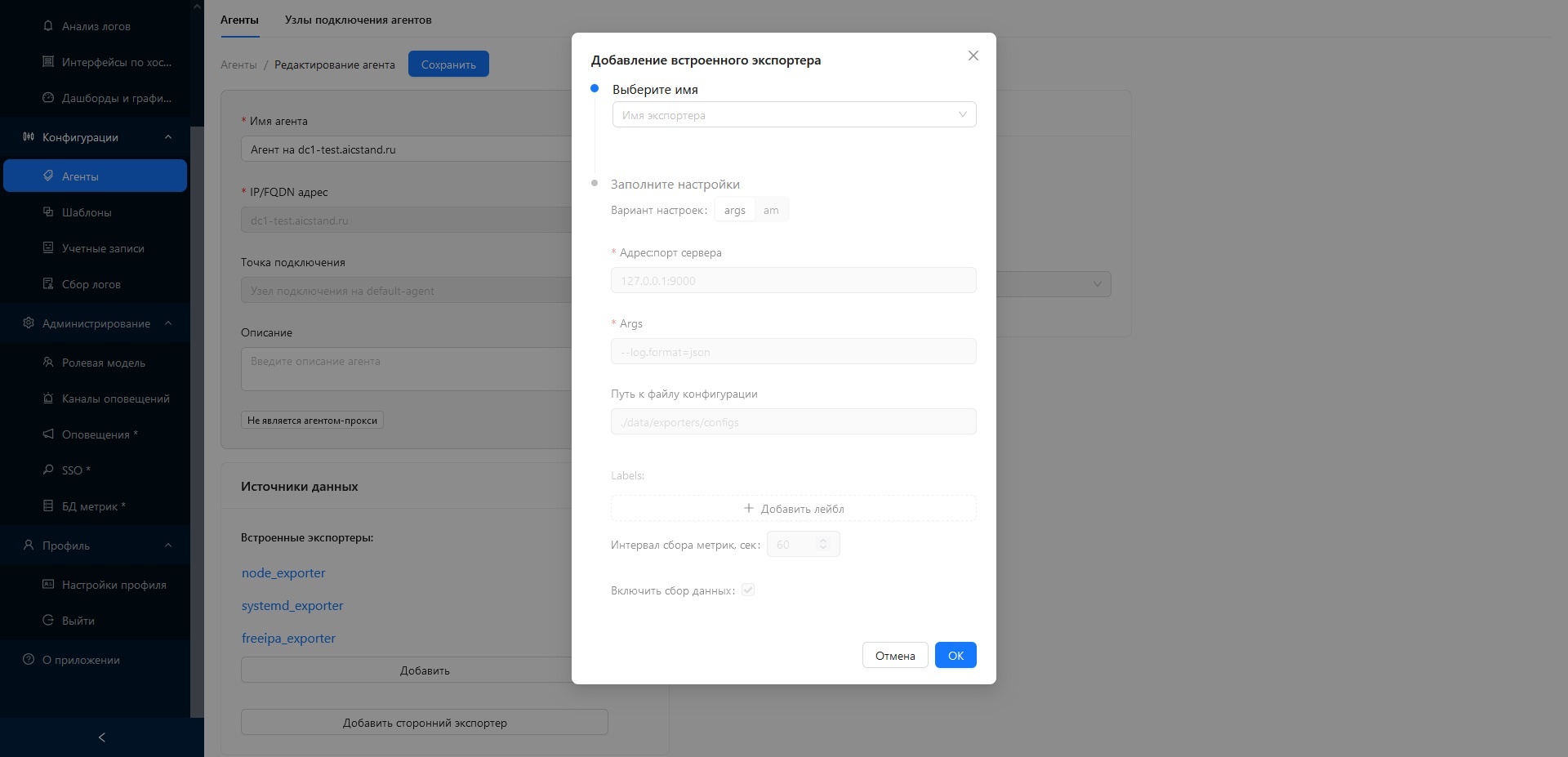The width and height of the screenshot is (1568, 757).
Task: Click the Сбор логов sidebar icon
Action: pos(48,283)
